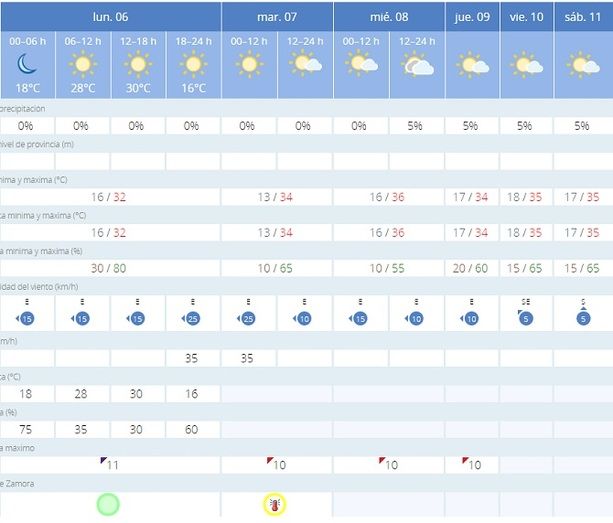Click the SE wind icon for Friday
The width and height of the screenshot is (613, 523).
pos(526,314)
